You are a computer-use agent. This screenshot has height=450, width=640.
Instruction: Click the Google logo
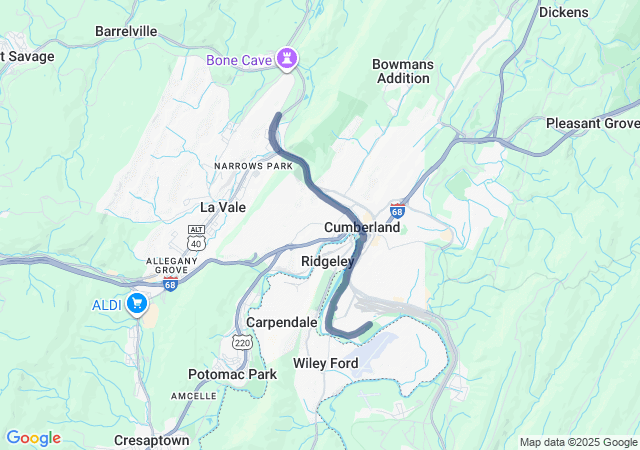pos(33,438)
